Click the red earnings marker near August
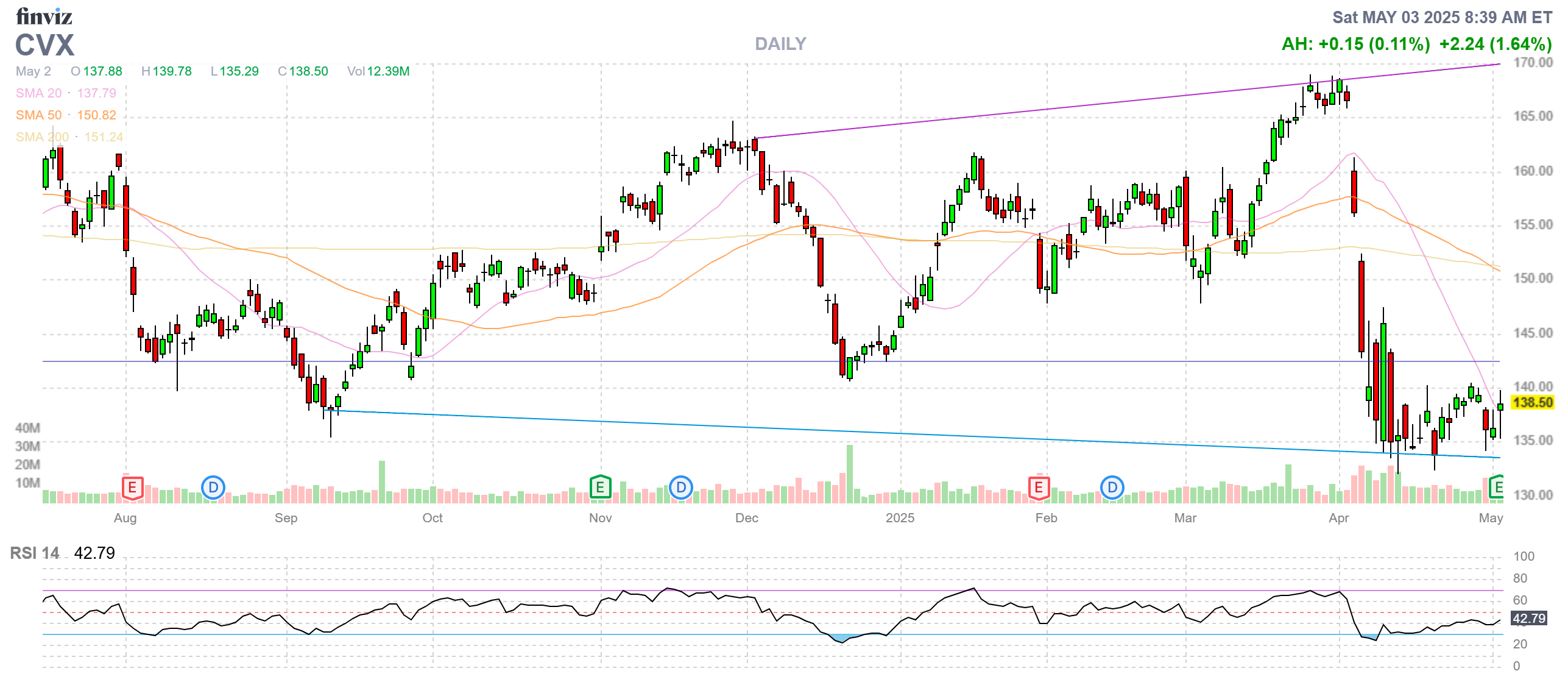Image resolution: width=1568 pixels, height=685 pixels. click(132, 488)
